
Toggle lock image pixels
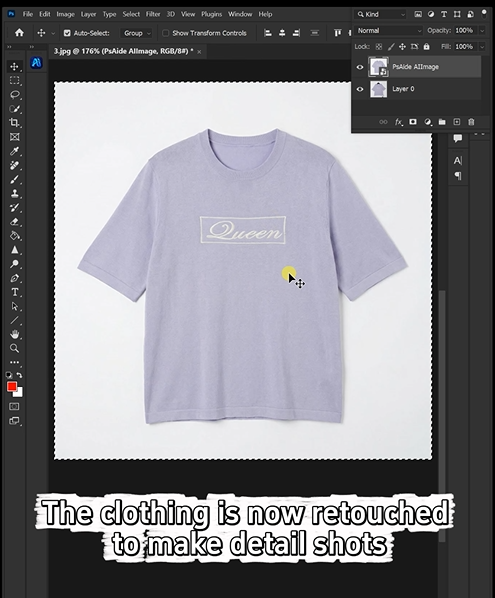(391, 47)
